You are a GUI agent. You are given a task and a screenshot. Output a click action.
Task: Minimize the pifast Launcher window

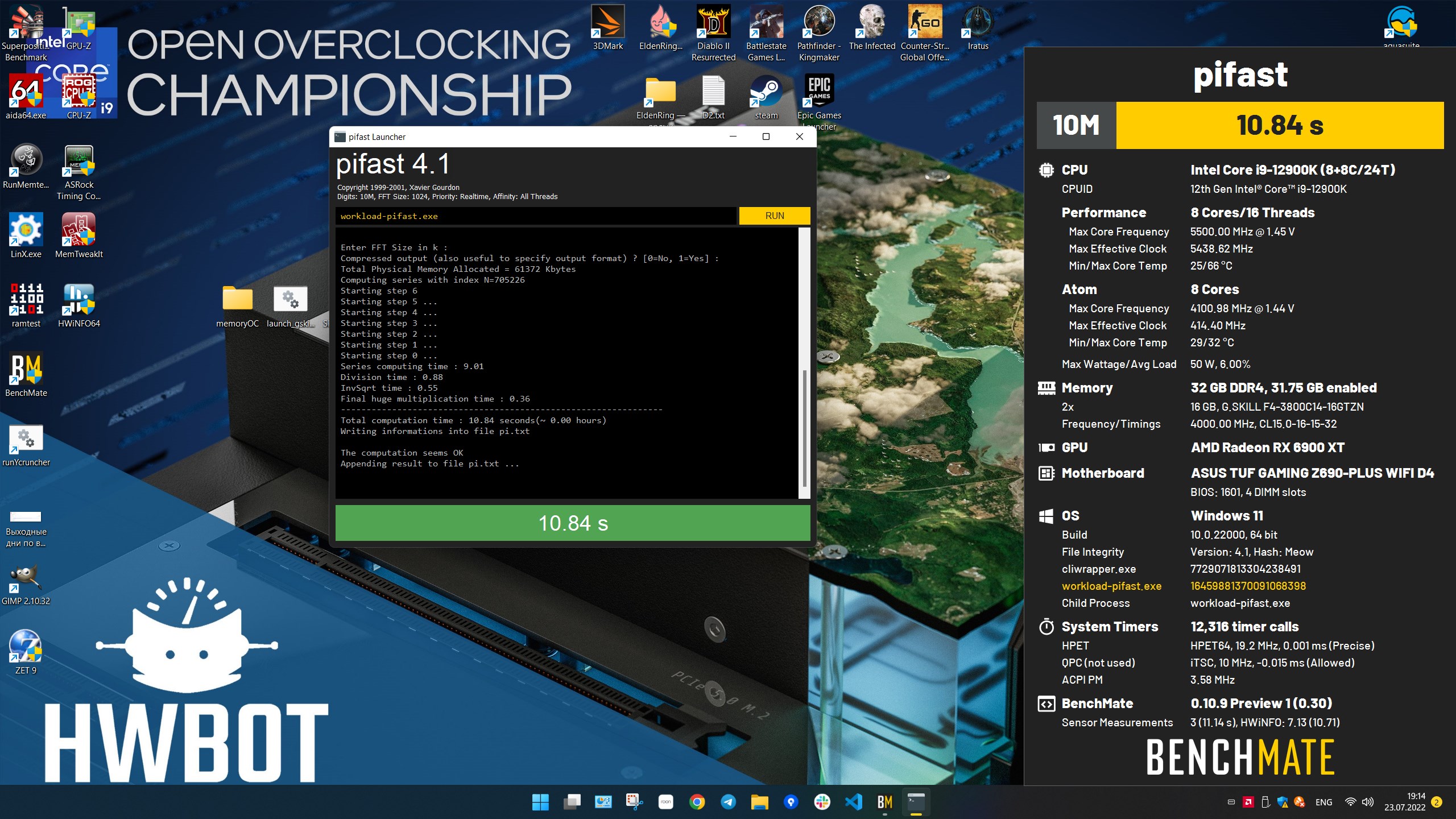(x=733, y=136)
